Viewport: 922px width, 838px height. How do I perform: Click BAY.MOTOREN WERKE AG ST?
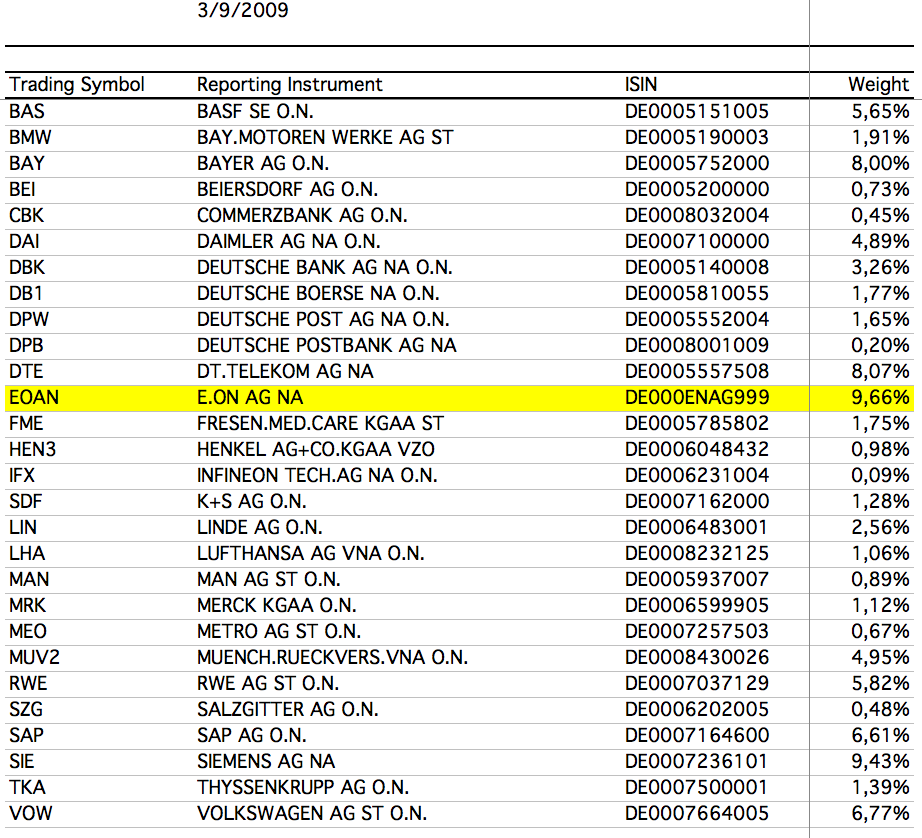325,138
